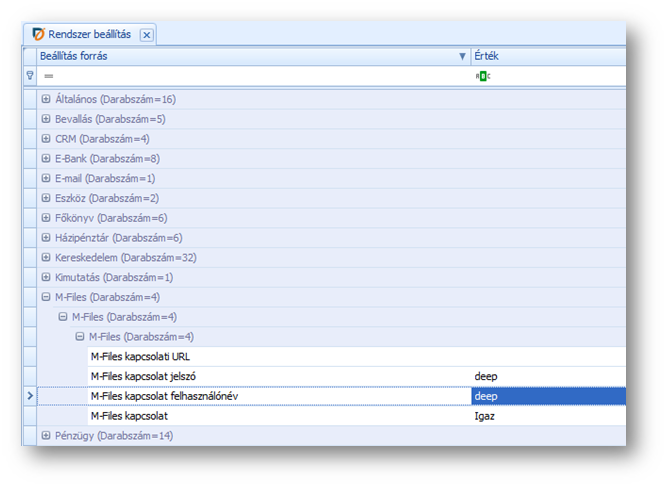Expand the Pénzügy group
The image size is (668, 488).
point(46,436)
